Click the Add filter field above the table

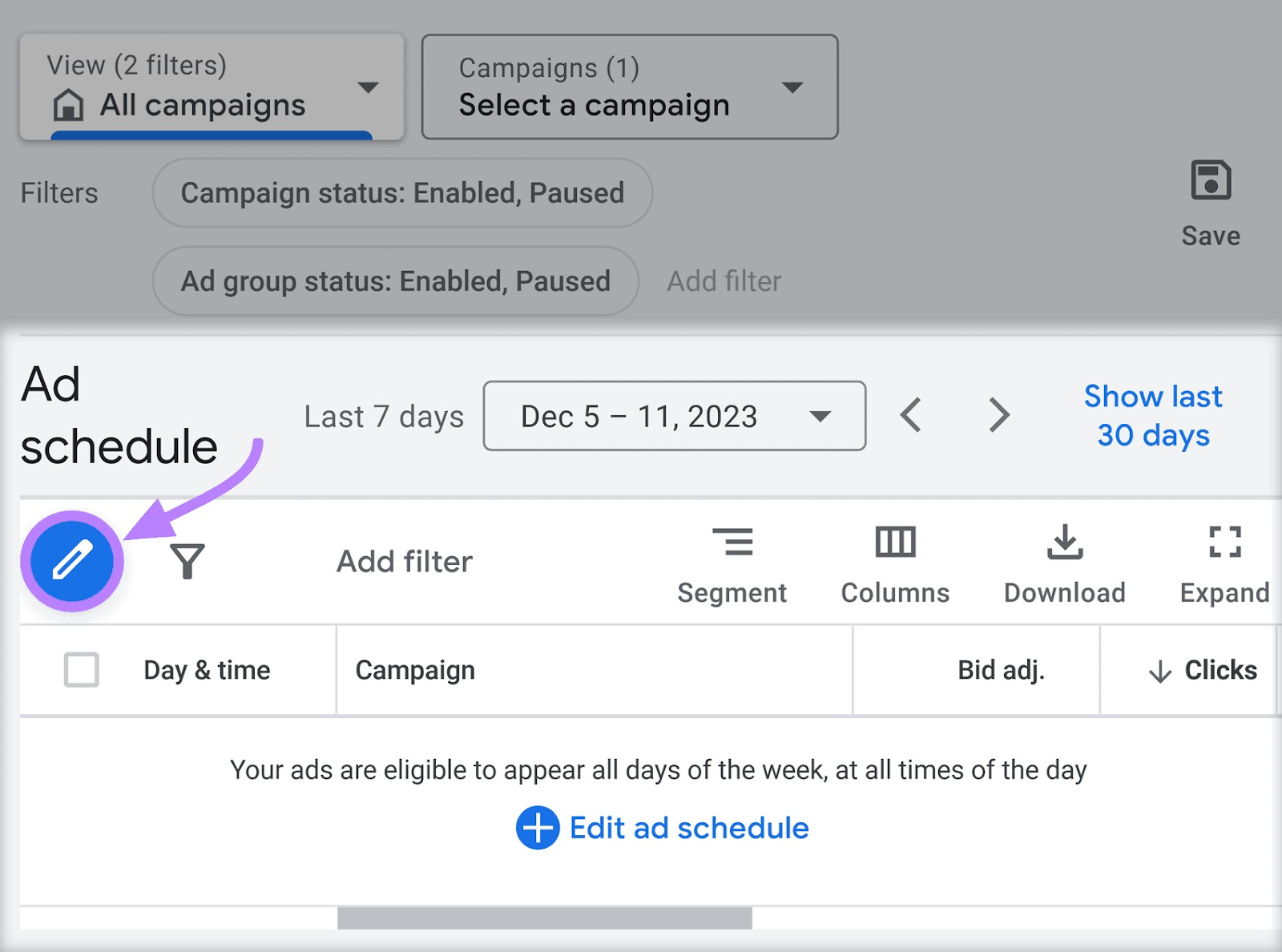click(x=404, y=561)
